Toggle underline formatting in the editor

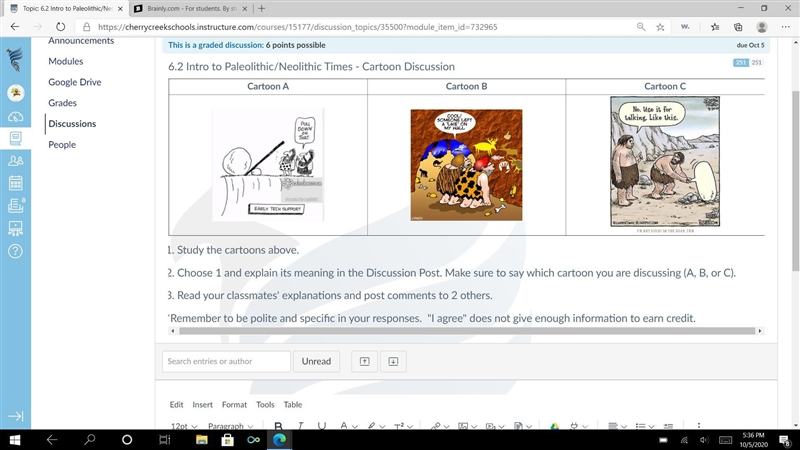pyautogui.click(x=321, y=426)
